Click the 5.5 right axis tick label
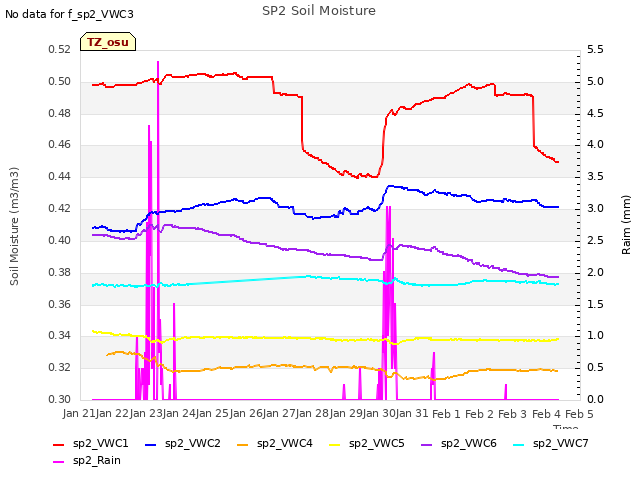Screen dimensions: 640x480 tap(596, 50)
